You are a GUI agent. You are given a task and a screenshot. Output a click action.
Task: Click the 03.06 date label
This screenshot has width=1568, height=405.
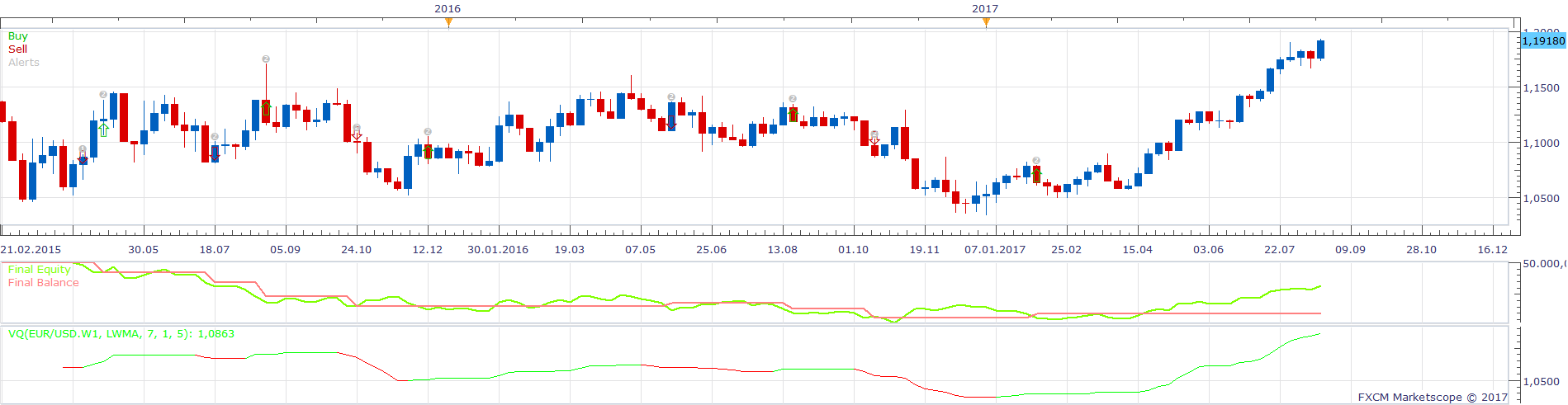pos(1209,249)
